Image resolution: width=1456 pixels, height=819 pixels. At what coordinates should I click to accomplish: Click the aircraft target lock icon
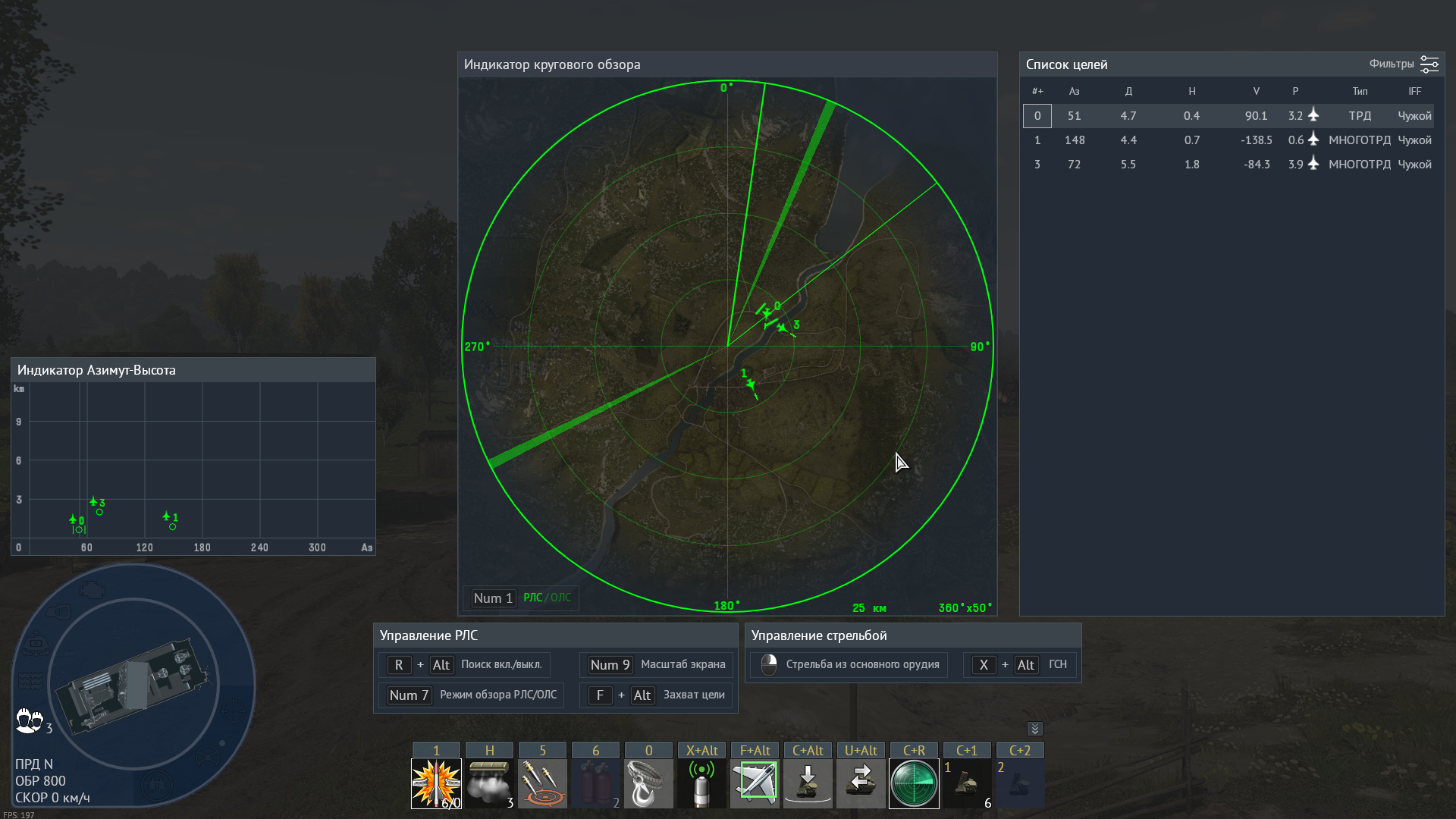[x=755, y=783]
